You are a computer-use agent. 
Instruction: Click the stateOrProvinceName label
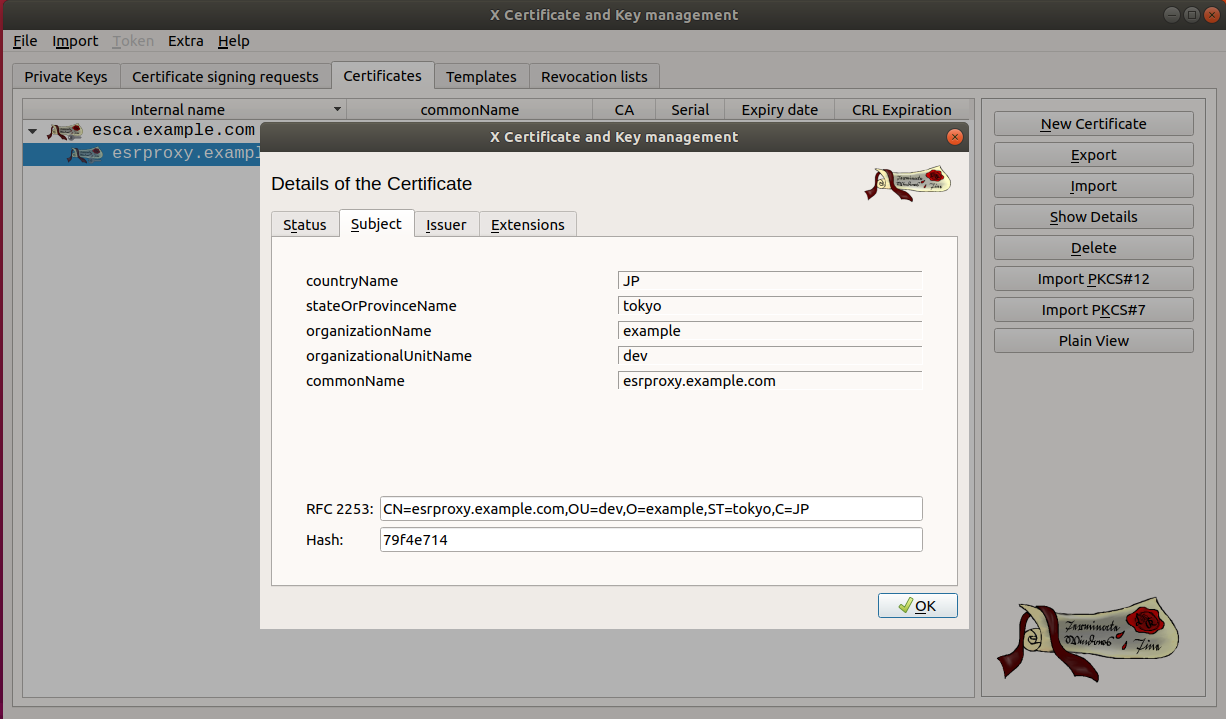pos(381,306)
